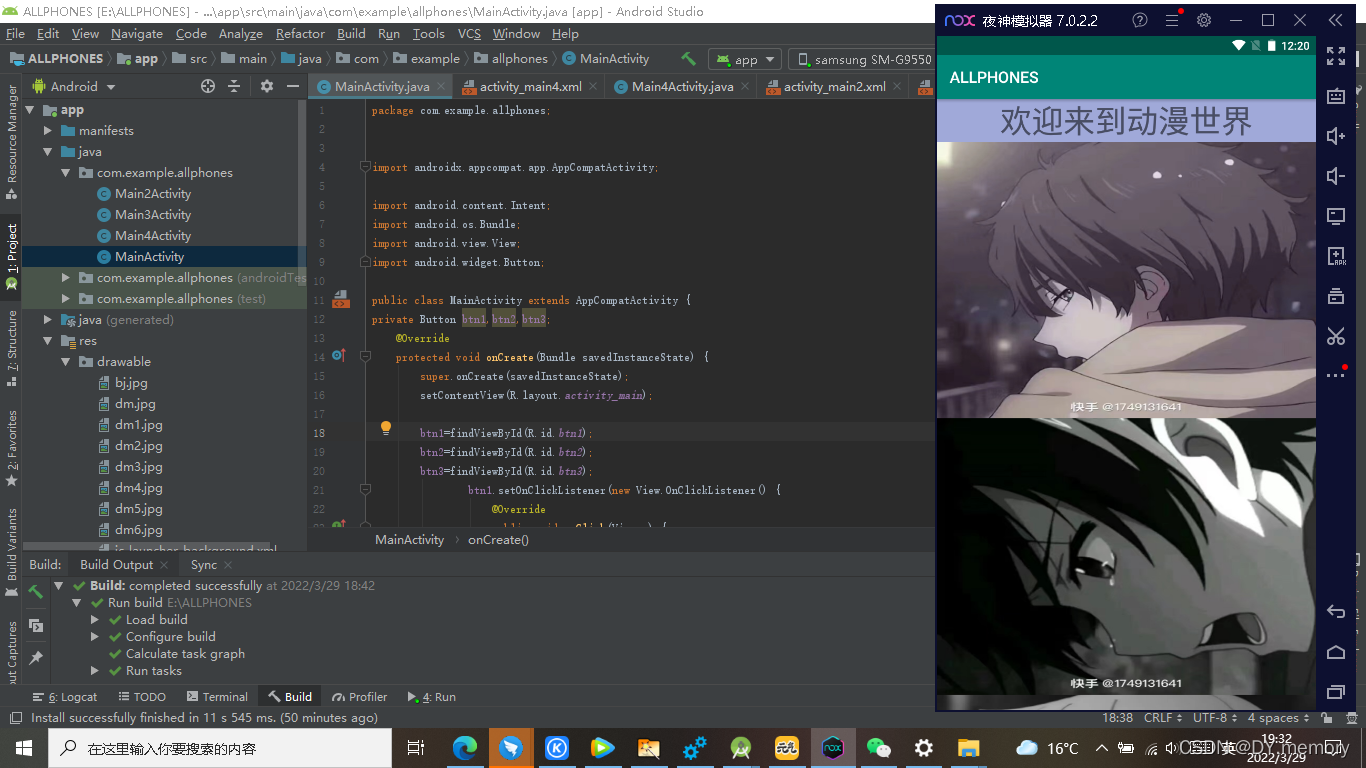
Task: Collapse the drawable folder
Action: tap(66, 362)
